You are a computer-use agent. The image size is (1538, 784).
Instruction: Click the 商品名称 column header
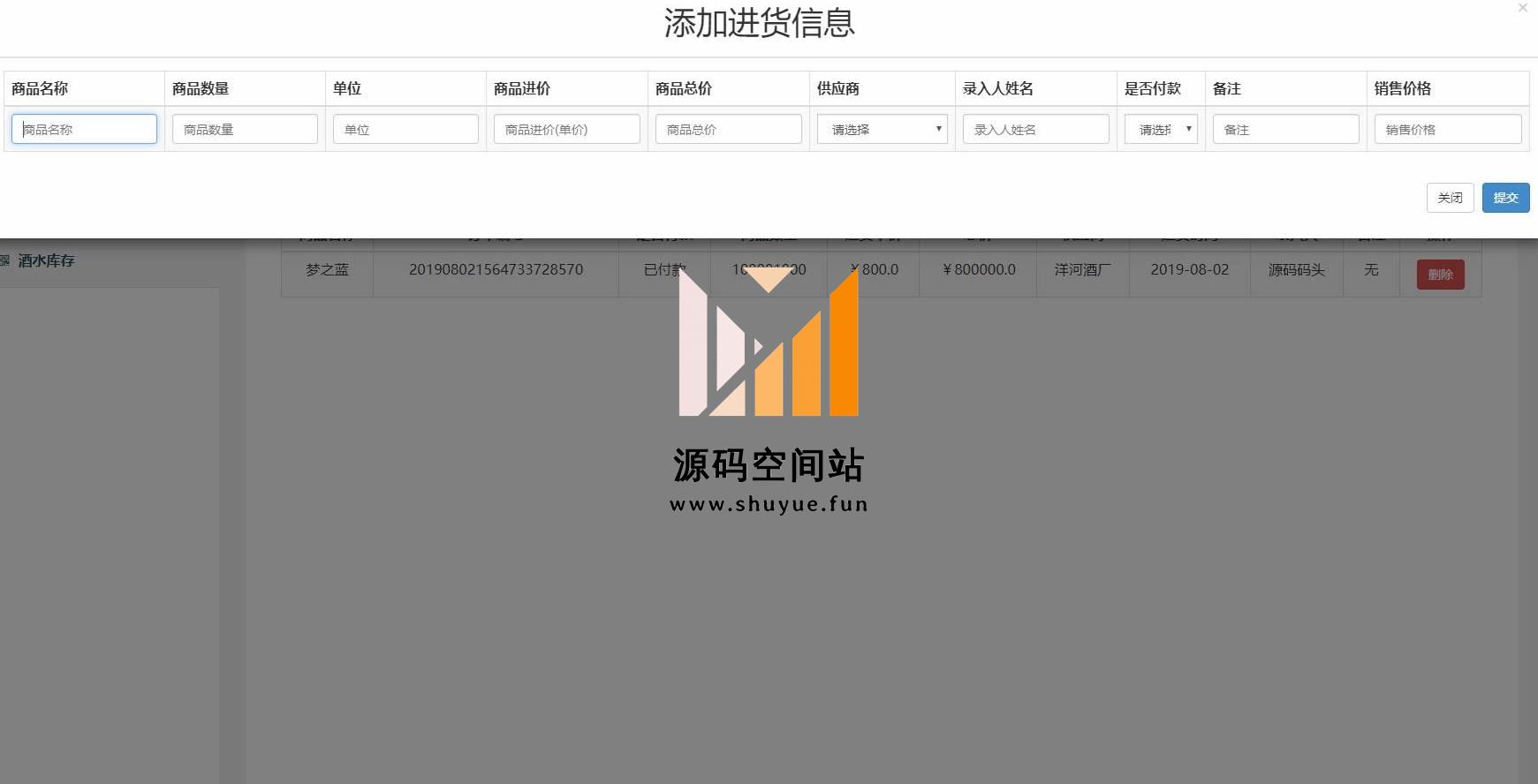tap(40, 88)
